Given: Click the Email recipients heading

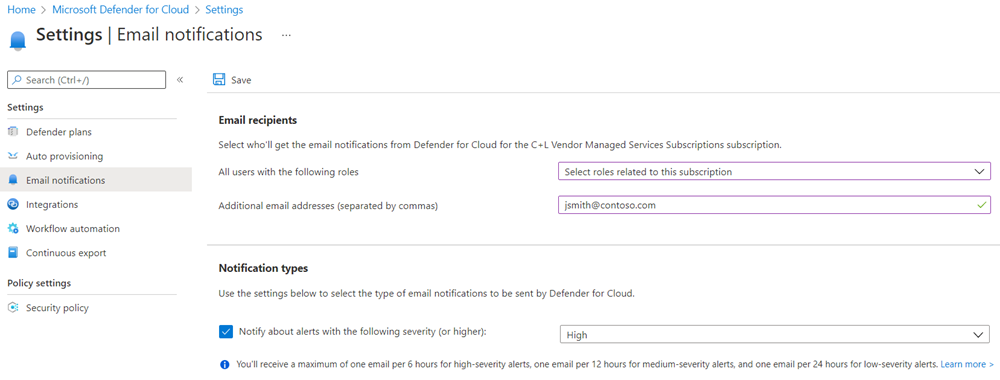Looking at the screenshot, I should coord(258,120).
